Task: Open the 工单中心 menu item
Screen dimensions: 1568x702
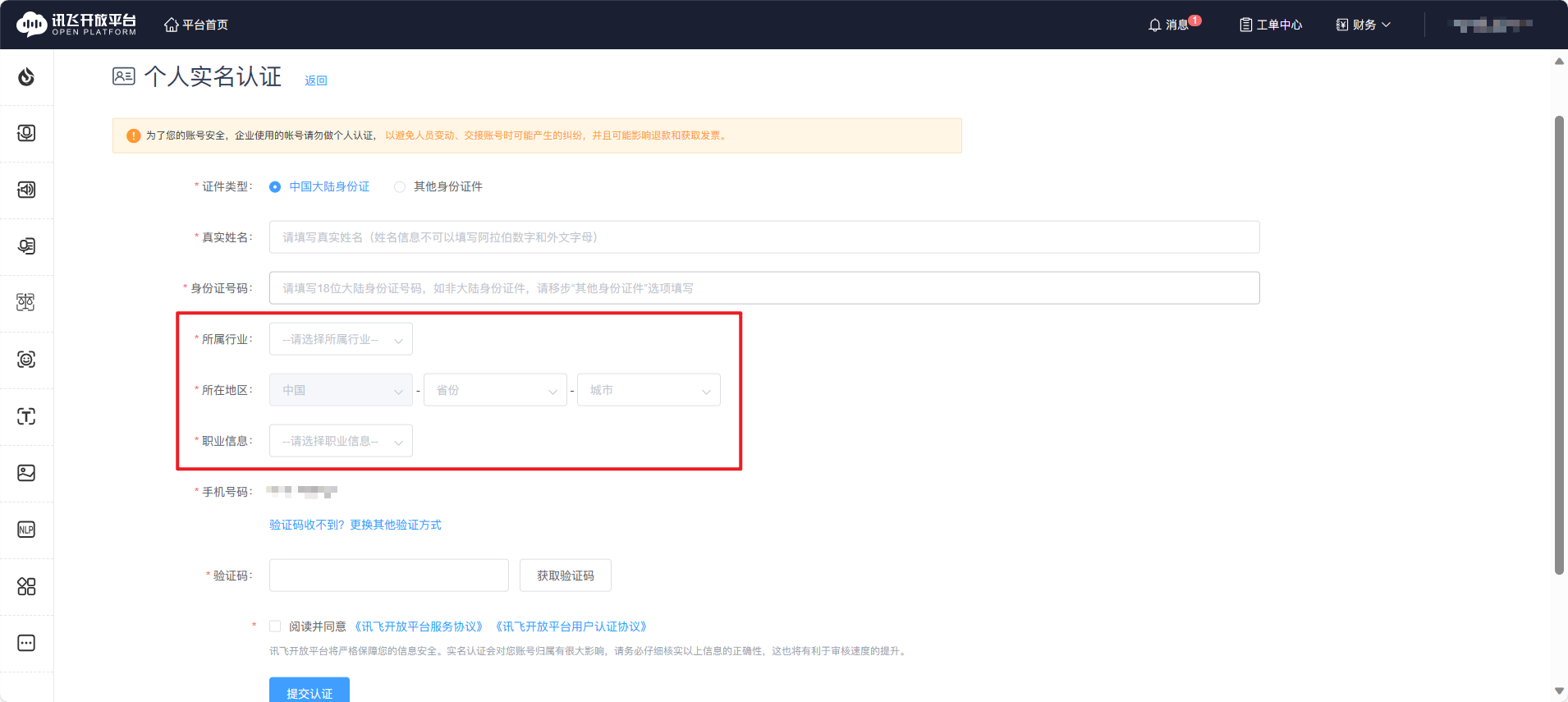Action: click(1271, 25)
